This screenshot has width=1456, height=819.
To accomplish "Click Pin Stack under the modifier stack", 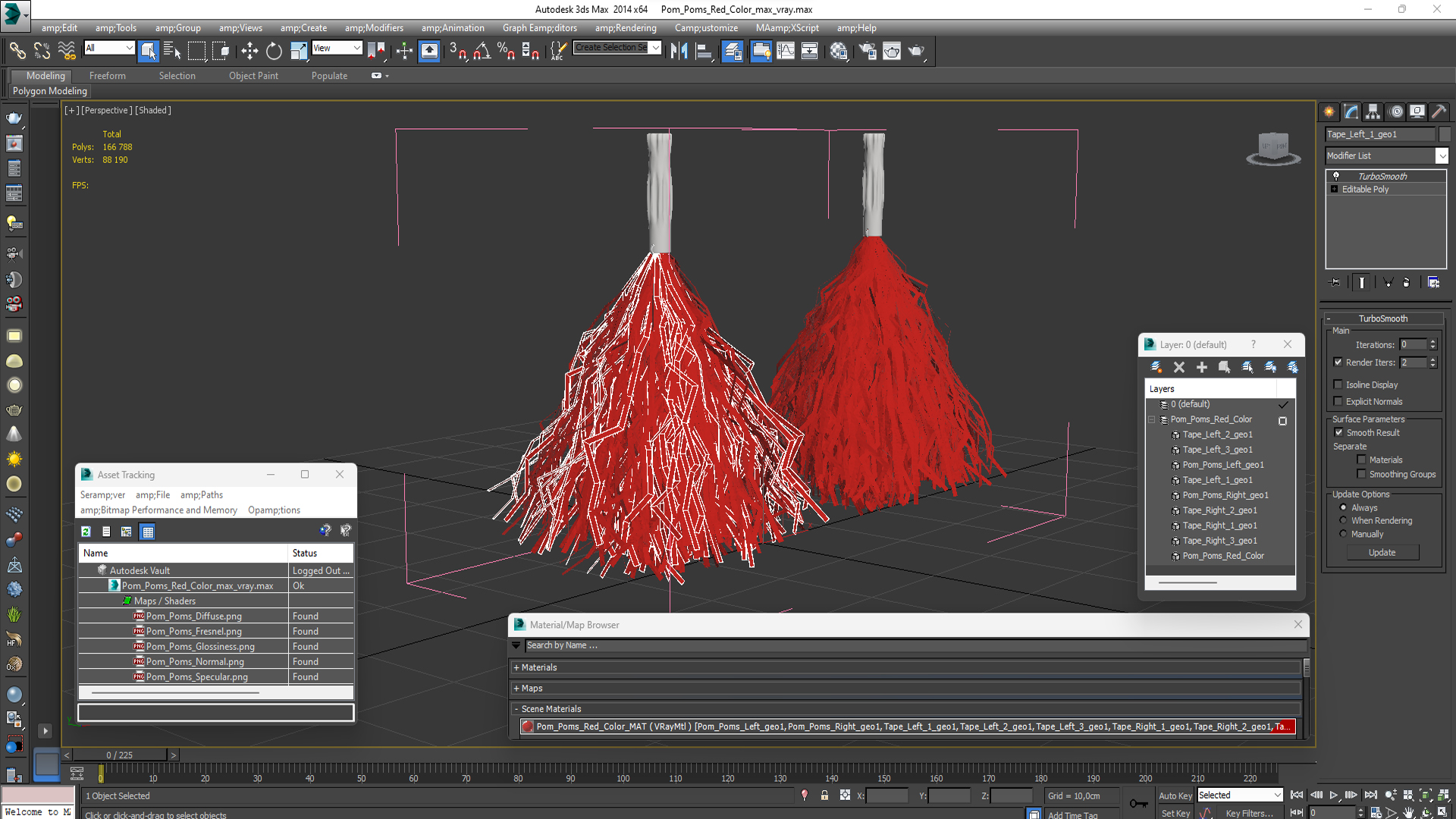I will (x=1335, y=282).
